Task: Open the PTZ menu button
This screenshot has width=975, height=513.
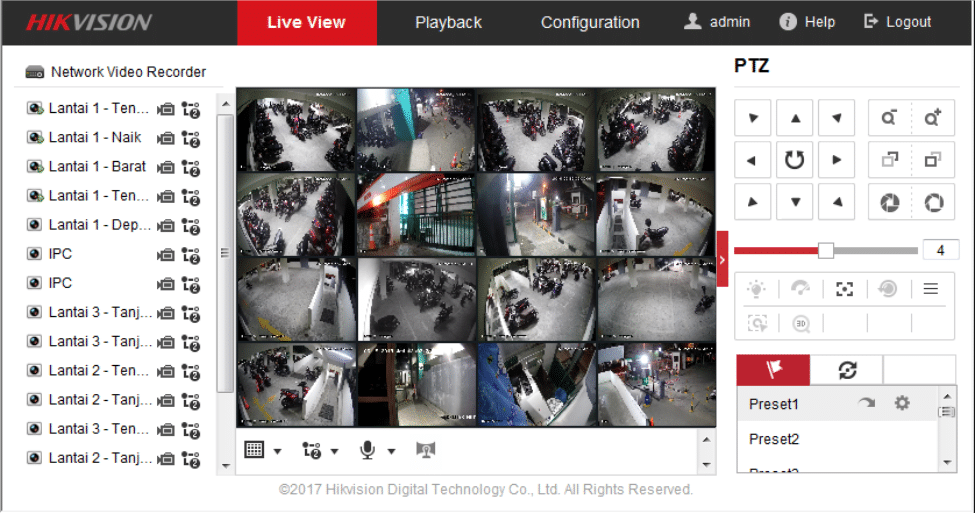Action: tap(930, 289)
